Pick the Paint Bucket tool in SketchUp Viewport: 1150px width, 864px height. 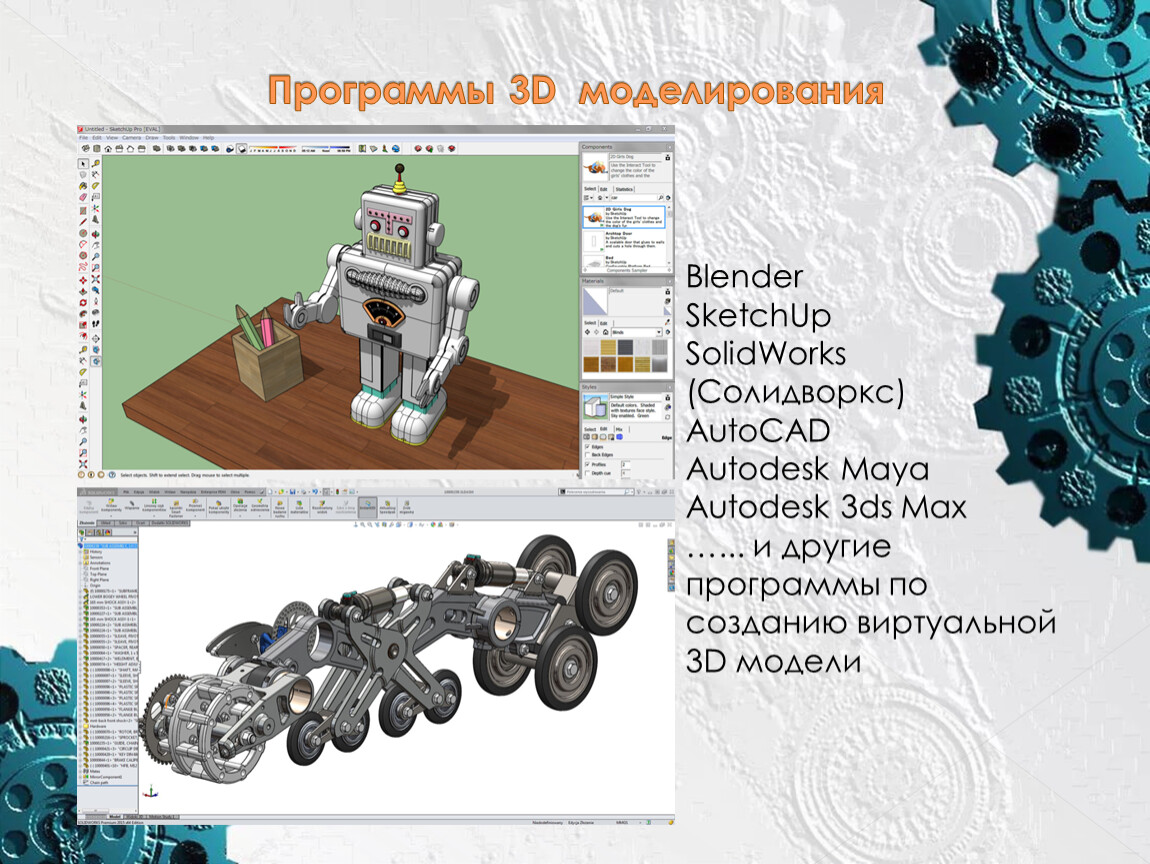84,186
